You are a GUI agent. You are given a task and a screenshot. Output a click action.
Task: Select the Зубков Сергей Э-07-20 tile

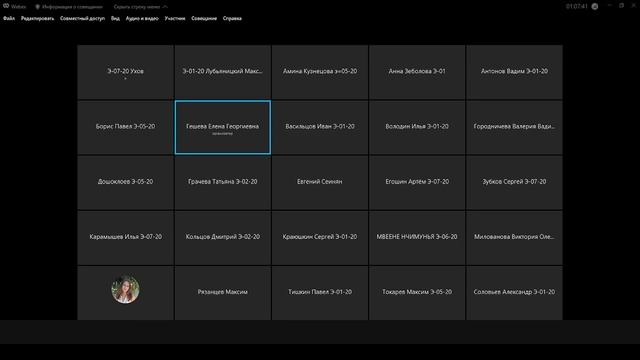pyautogui.click(x=514, y=182)
